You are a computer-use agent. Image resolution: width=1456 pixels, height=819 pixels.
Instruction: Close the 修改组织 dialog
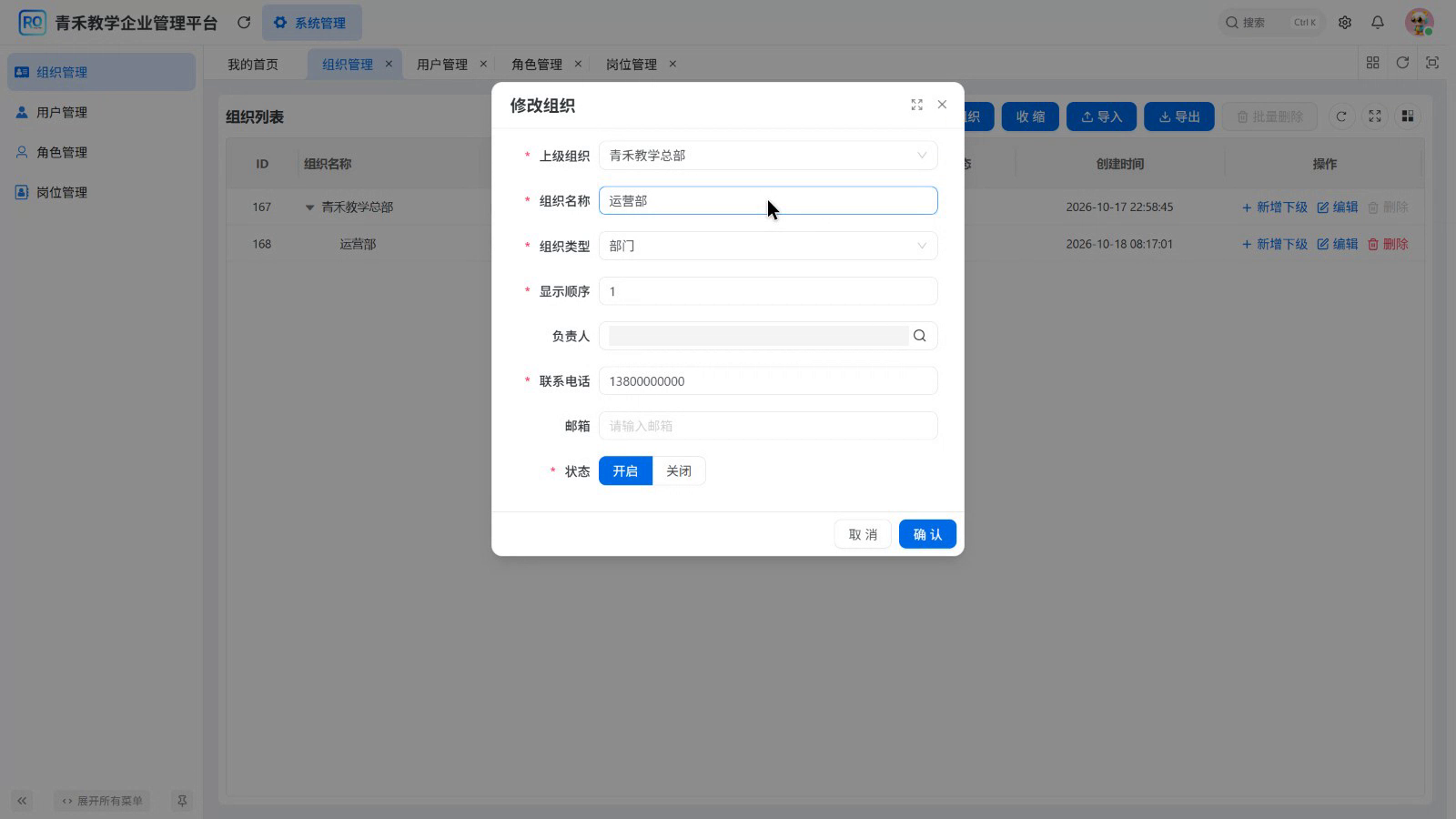pyautogui.click(x=942, y=105)
